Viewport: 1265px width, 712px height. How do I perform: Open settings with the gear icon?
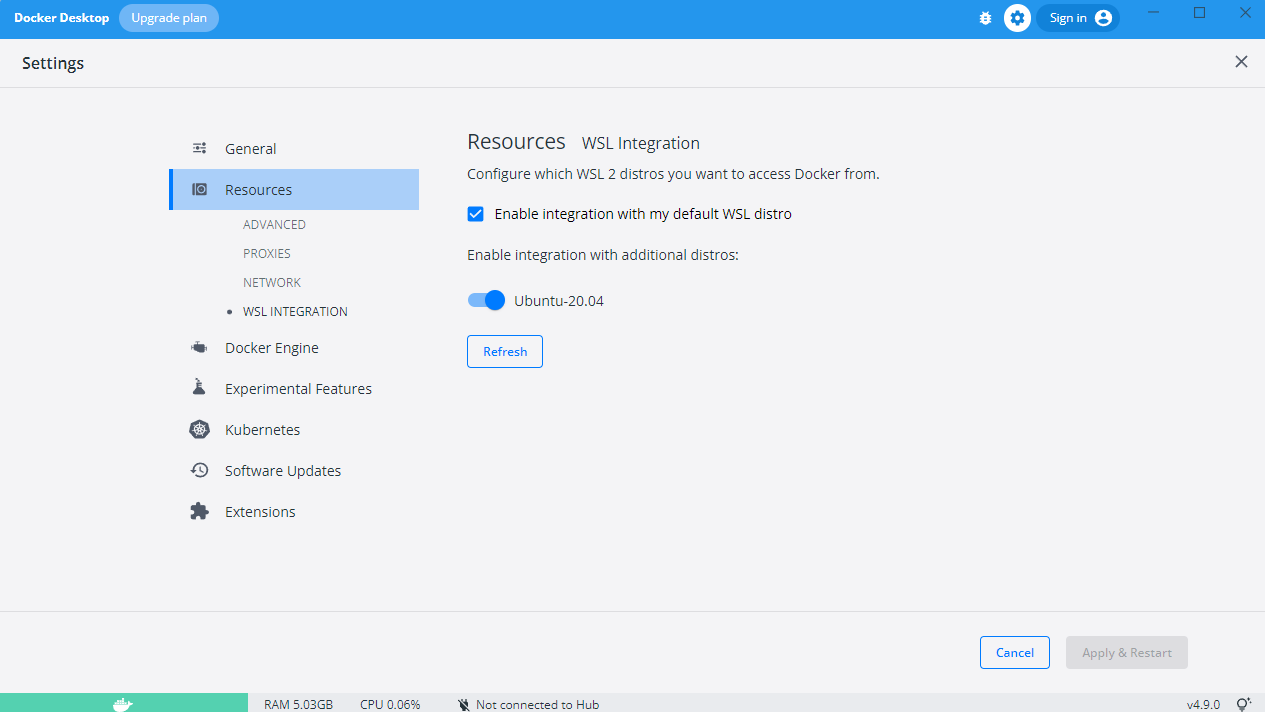click(1017, 17)
